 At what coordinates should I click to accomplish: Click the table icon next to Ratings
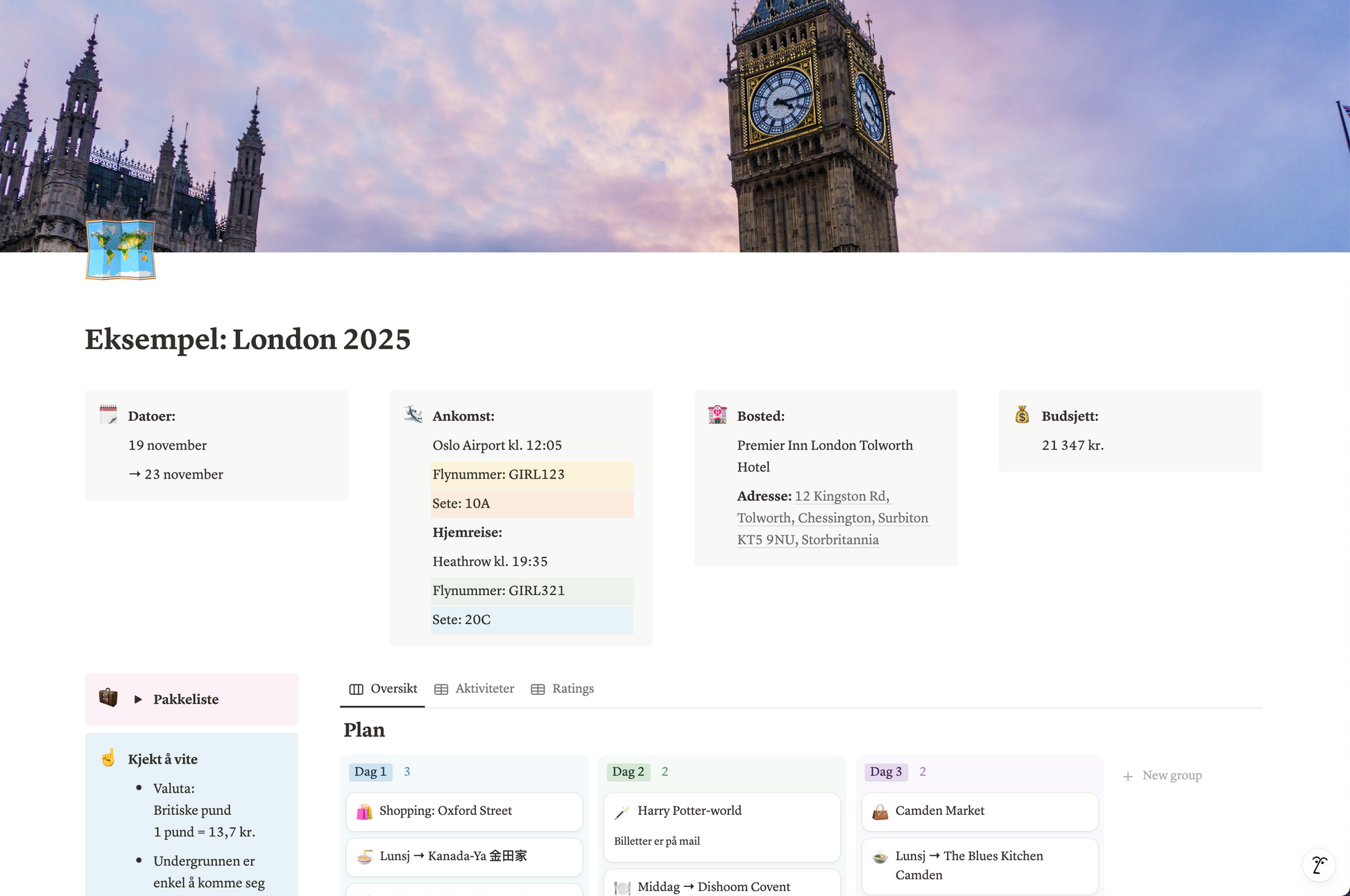[538, 689]
